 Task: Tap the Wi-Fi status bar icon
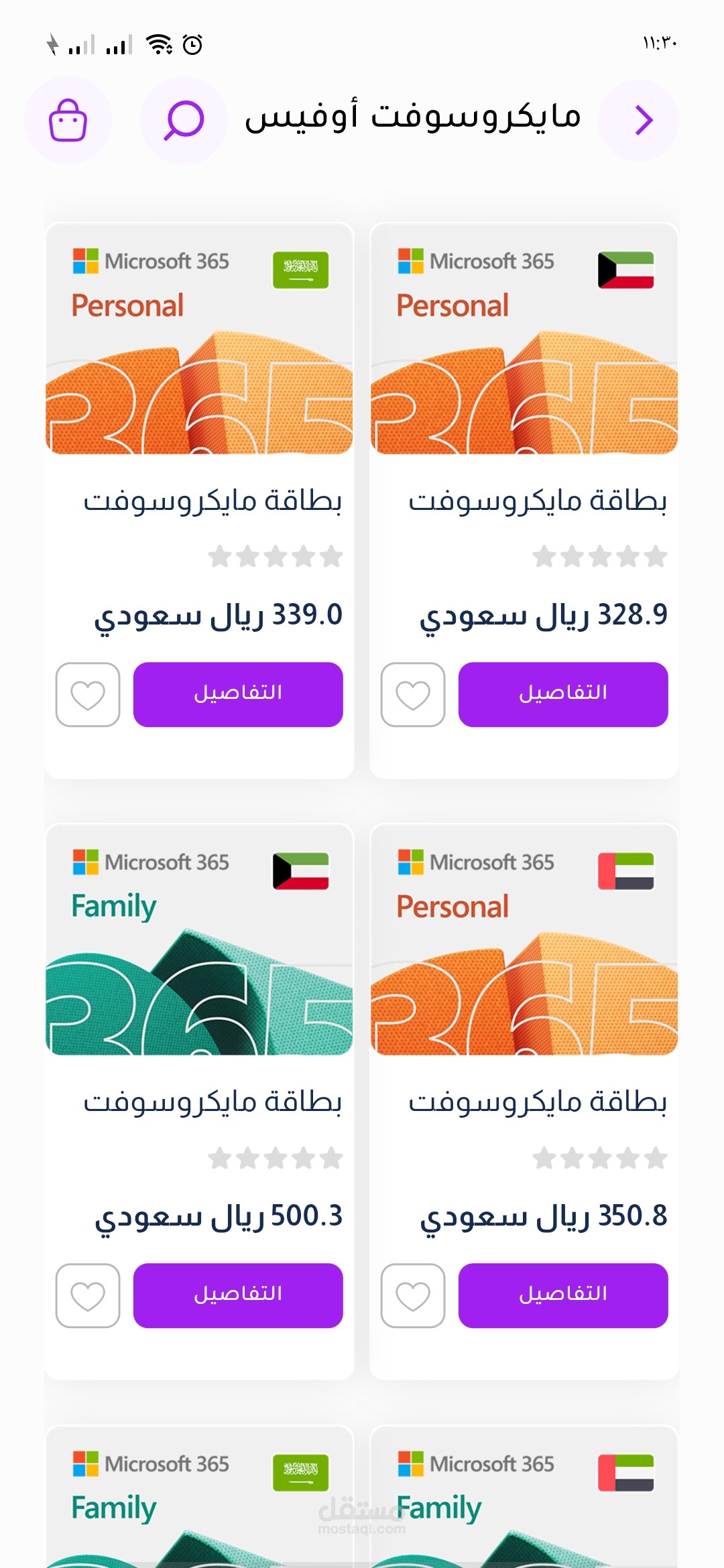click(159, 44)
